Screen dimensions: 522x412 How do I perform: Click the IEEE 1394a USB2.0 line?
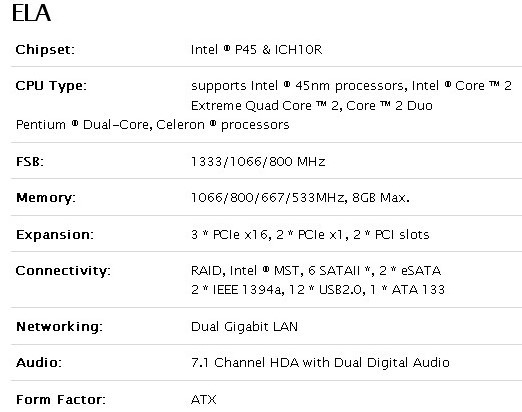(x=318, y=290)
